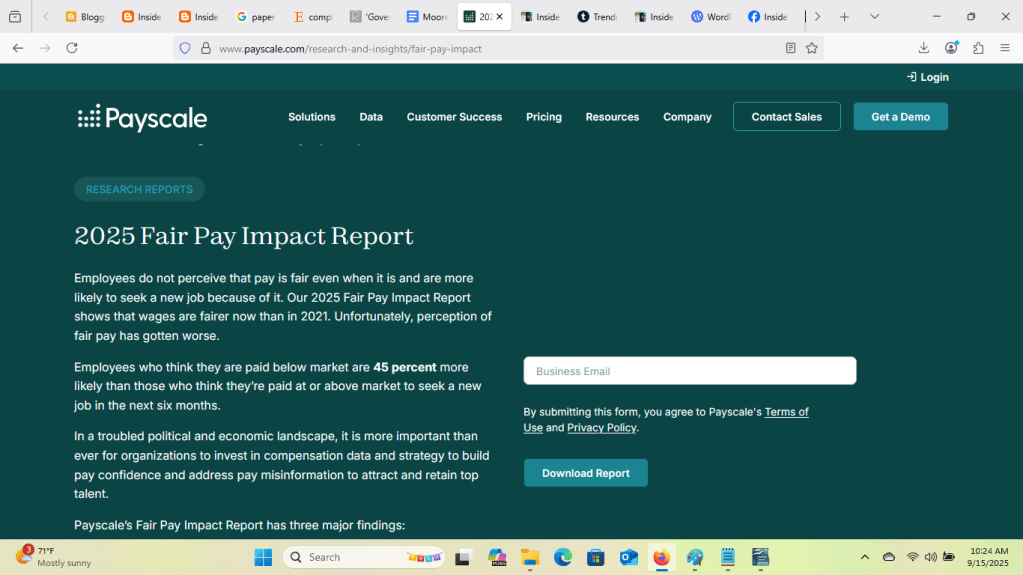
Task: Open the Notepad taskbar icon
Action: (x=727, y=557)
